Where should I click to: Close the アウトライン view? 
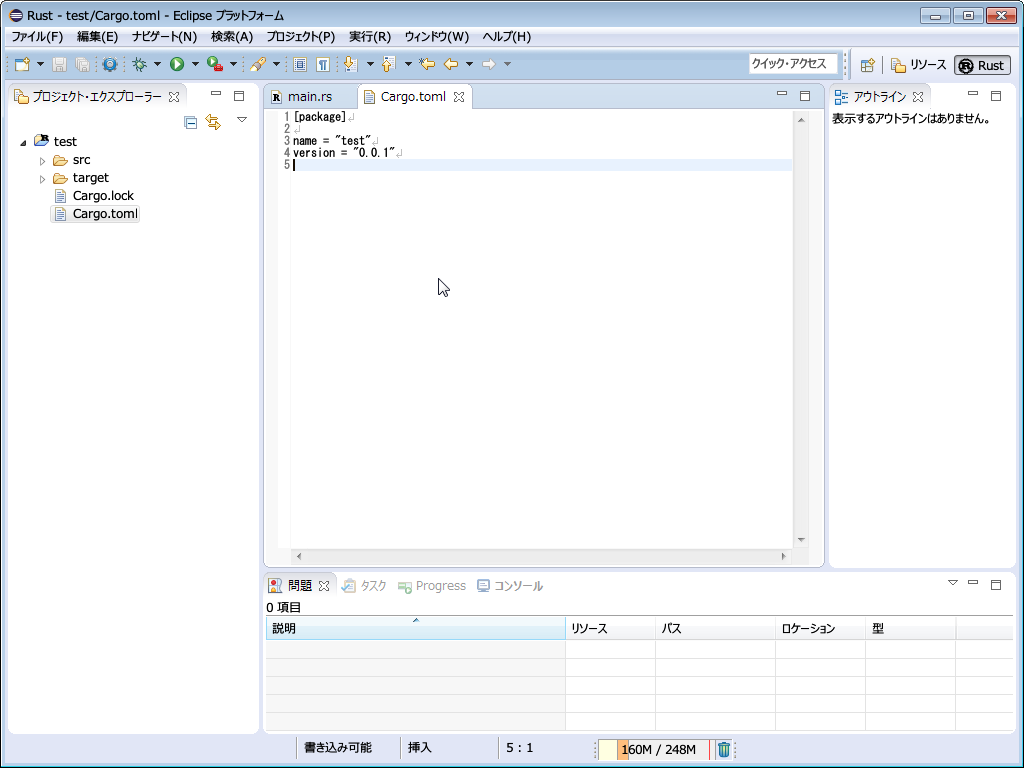click(918, 97)
